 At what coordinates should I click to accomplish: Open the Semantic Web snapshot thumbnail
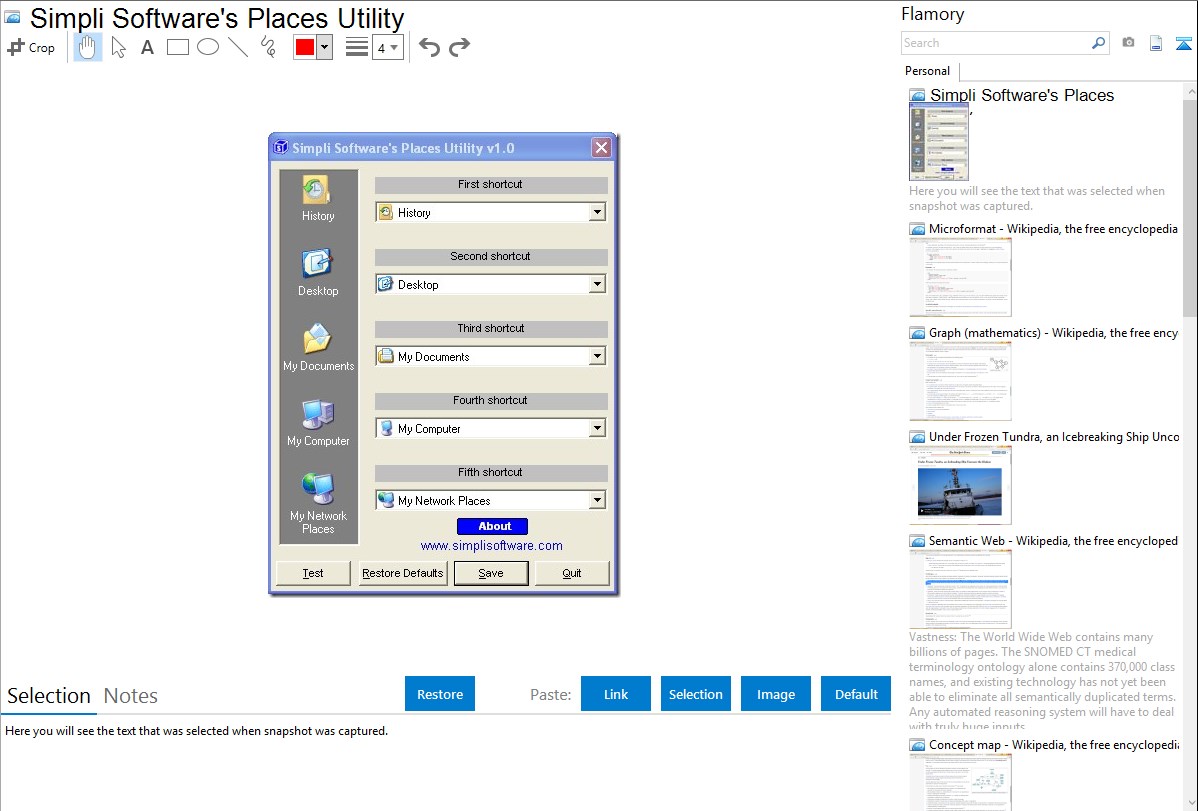960,589
